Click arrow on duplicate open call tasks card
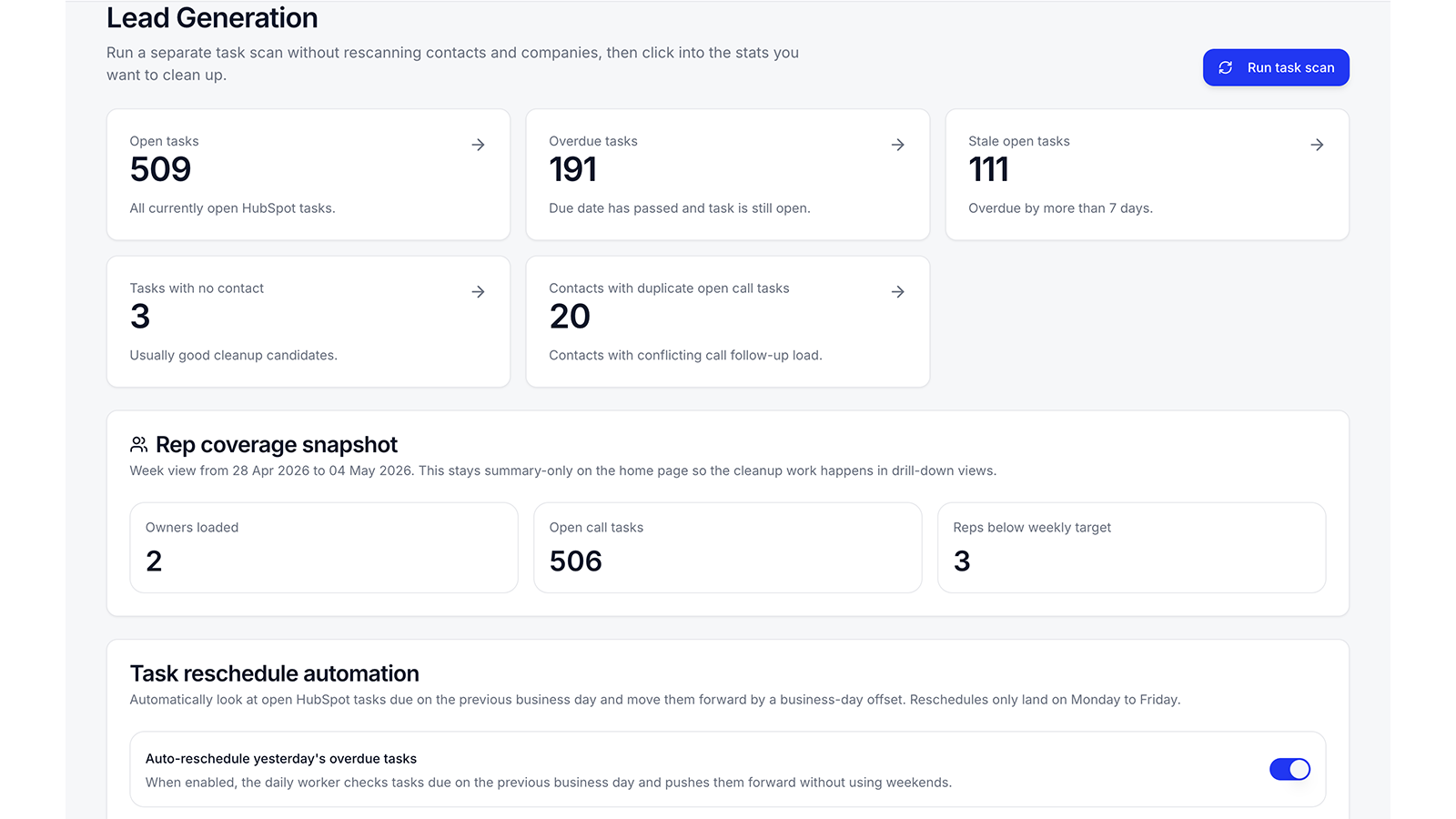 click(x=897, y=292)
